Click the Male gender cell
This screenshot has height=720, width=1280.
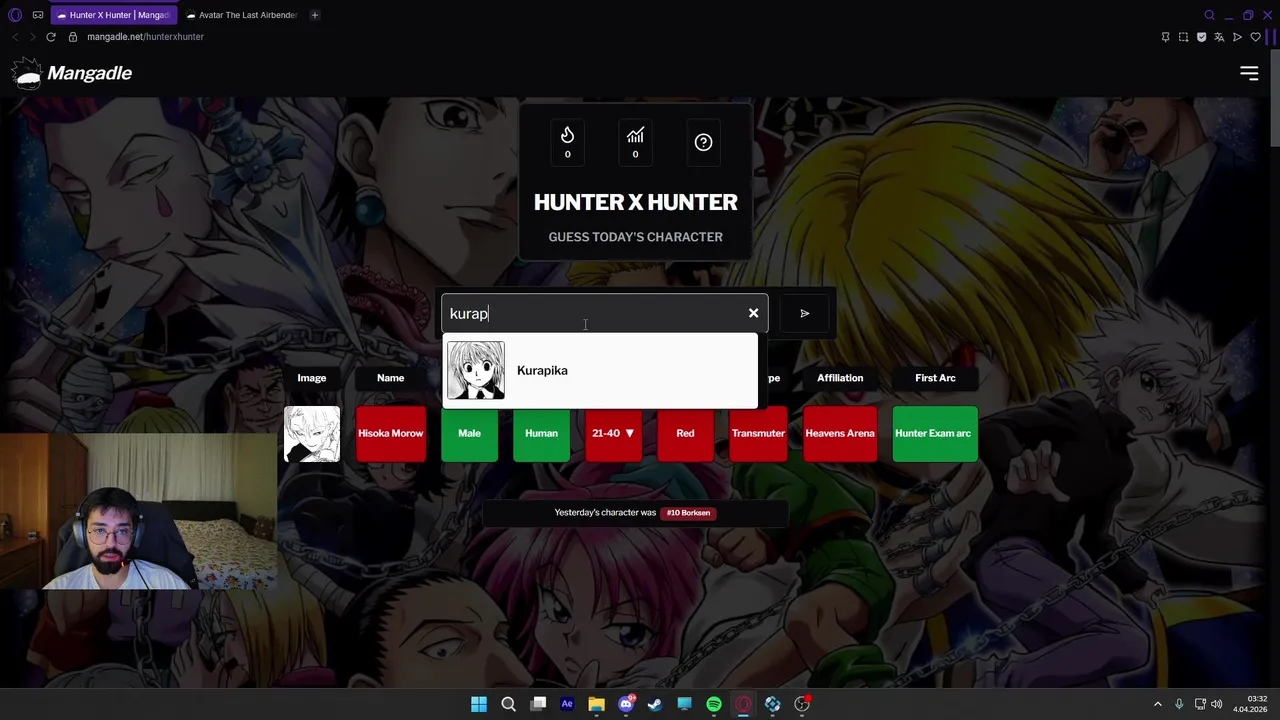click(469, 433)
